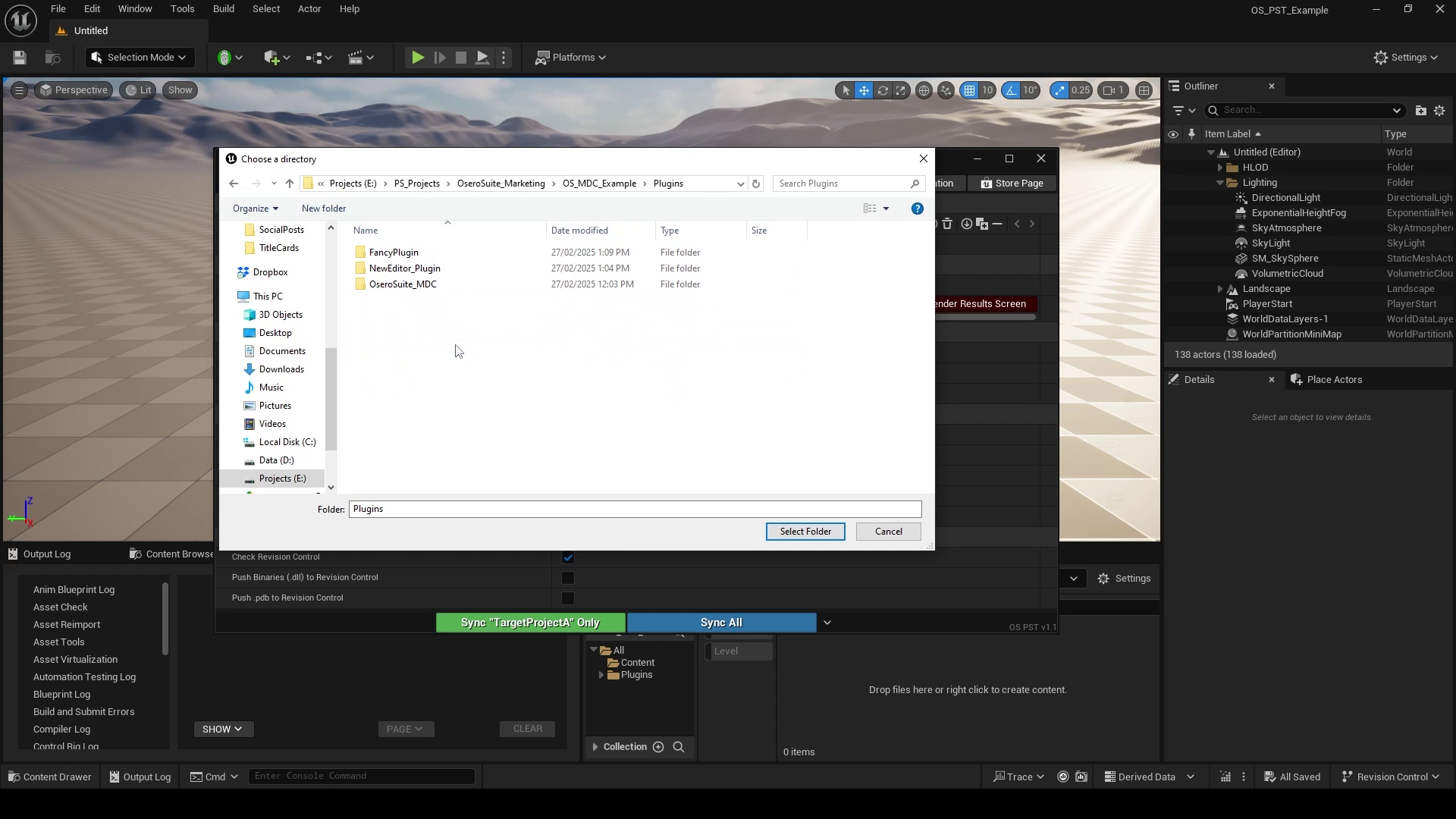The width and height of the screenshot is (1456, 819).
Task: Switch to the Content Browser tab
Action: (171, 554)
